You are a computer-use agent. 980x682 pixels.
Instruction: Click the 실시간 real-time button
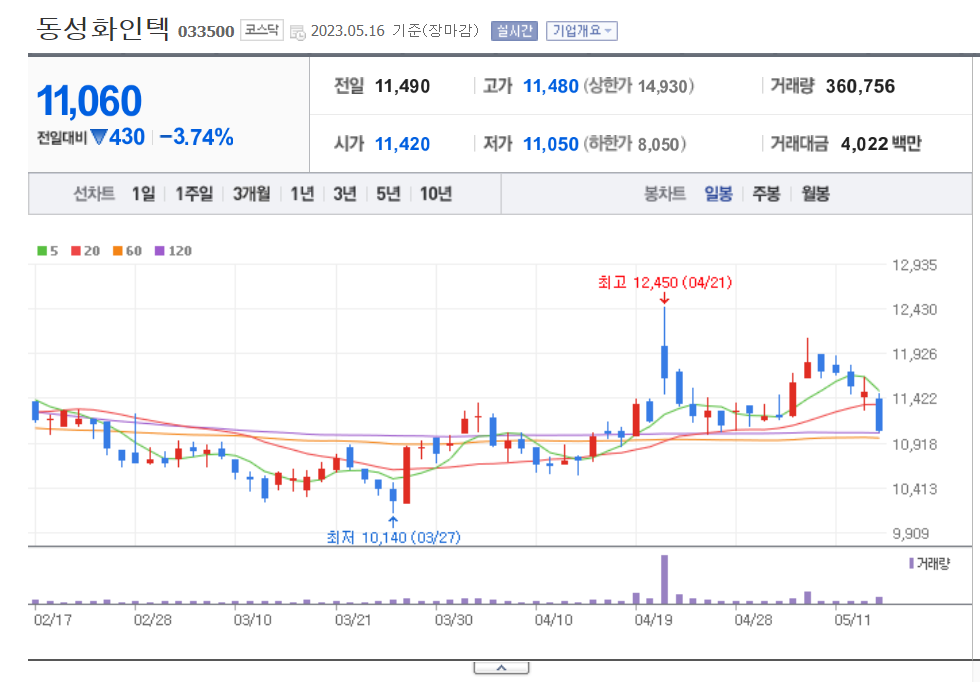click(x=514, y=31)
